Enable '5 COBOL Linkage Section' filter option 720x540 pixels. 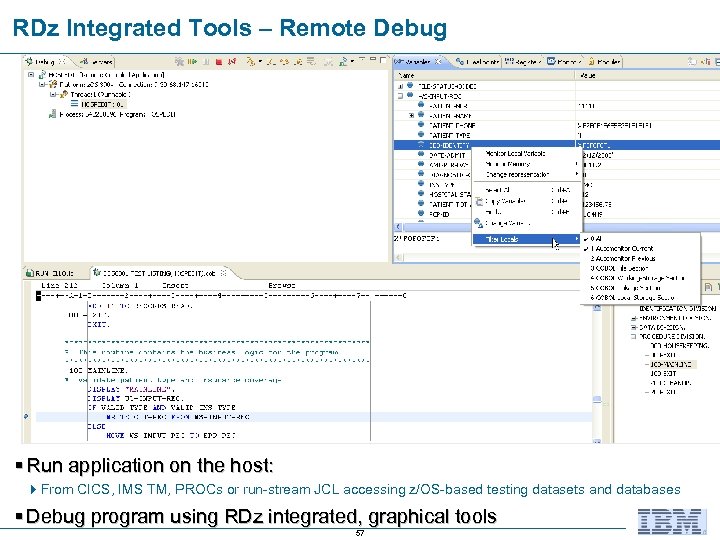[640, 288]
